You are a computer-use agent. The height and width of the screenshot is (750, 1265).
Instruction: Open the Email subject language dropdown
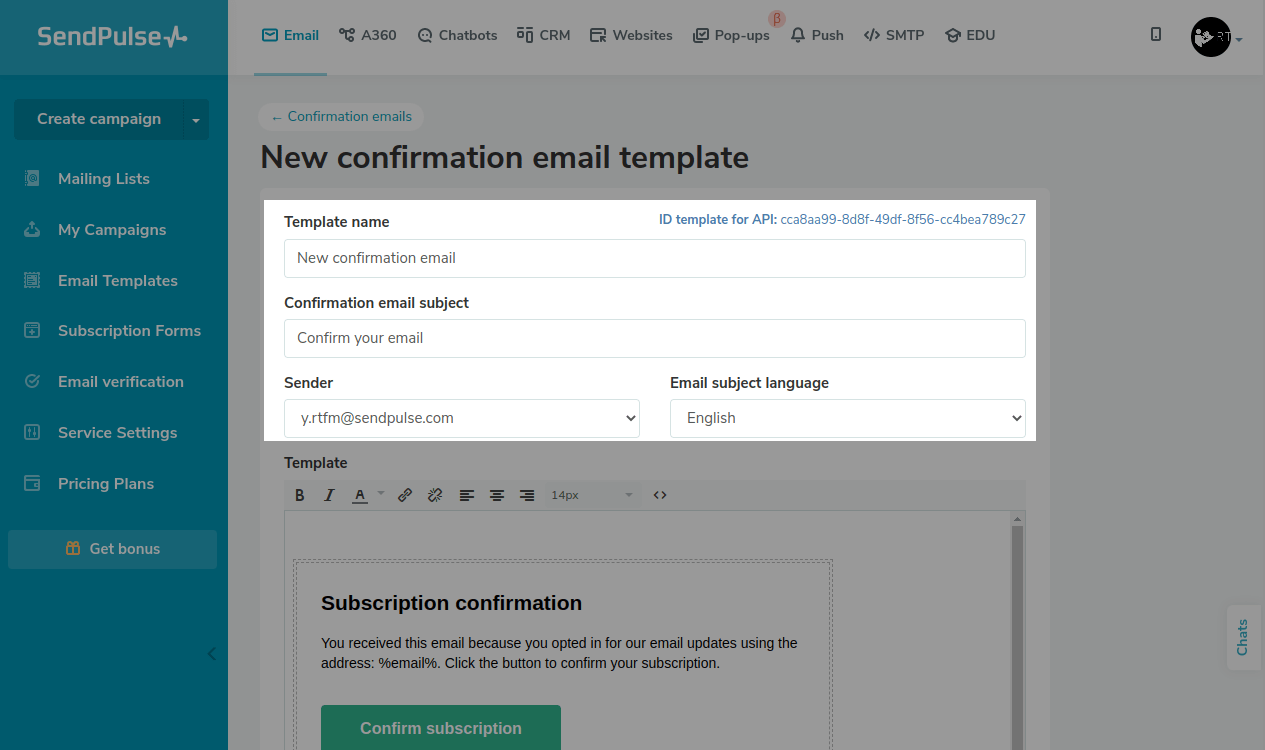pyautogui.click(x=847, y=418)
